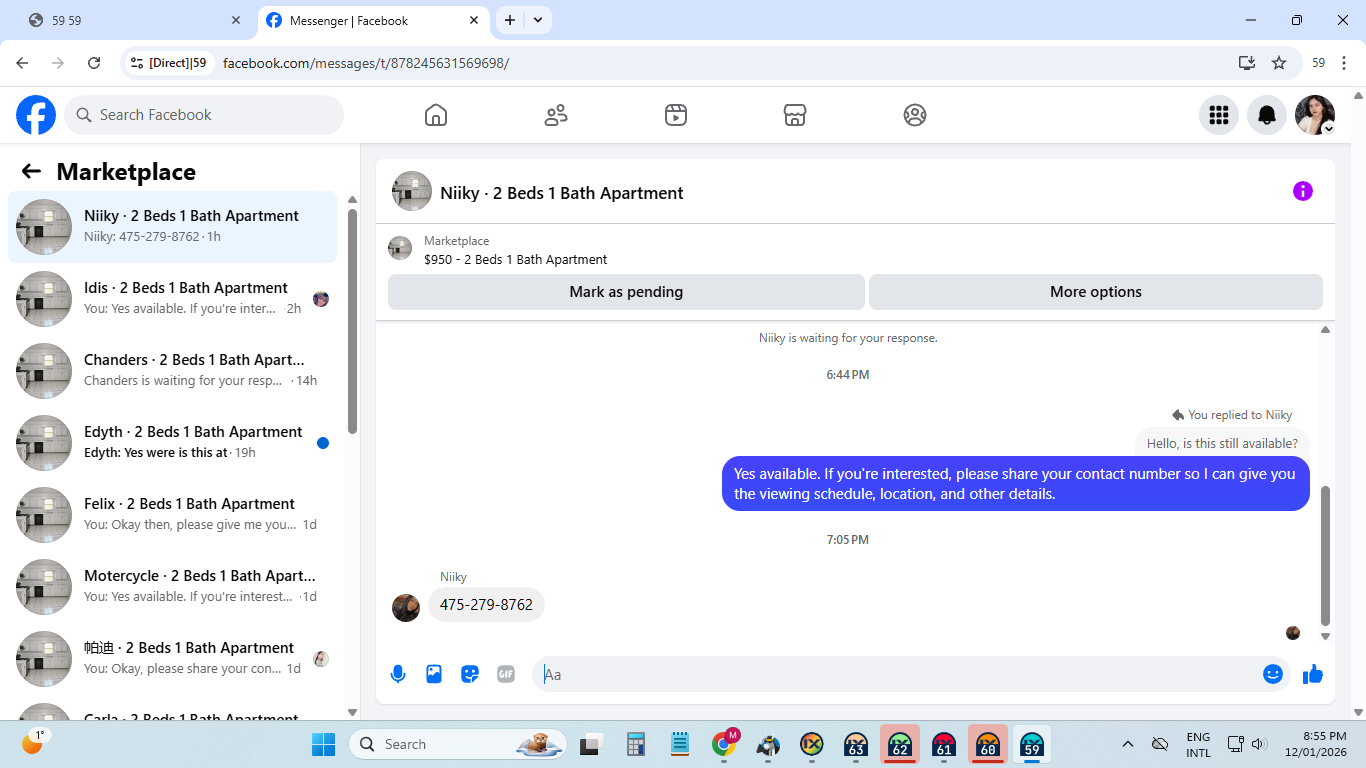
Task: Click the Aa message input field
Action: (x=895, y=674)
